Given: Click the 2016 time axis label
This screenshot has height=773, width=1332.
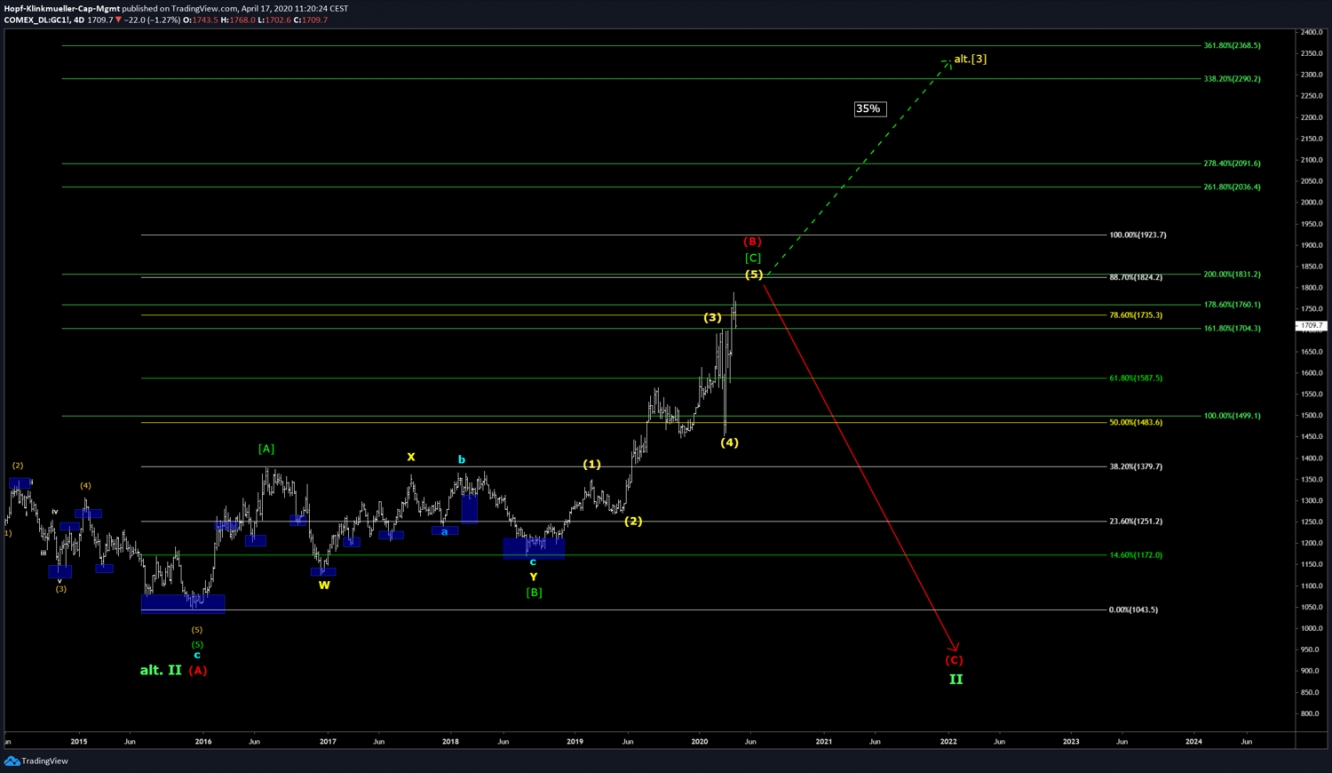Looking at the screenshot, I should point(203,742).
